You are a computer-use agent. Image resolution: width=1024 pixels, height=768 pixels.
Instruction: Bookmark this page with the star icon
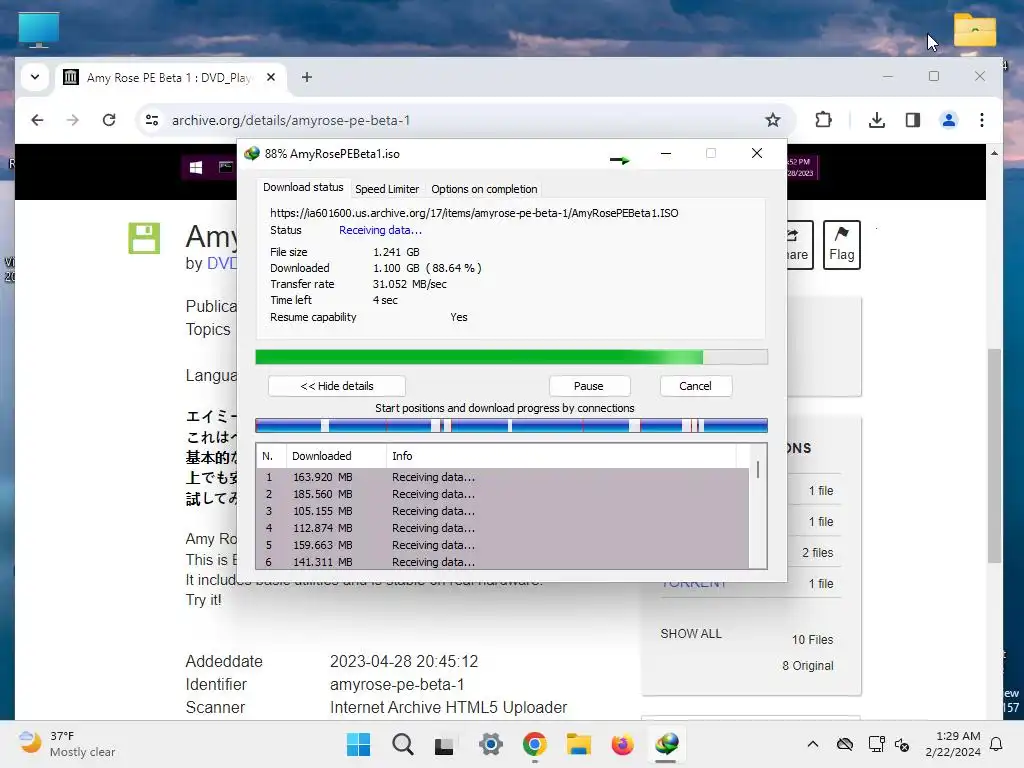(773, 120)
